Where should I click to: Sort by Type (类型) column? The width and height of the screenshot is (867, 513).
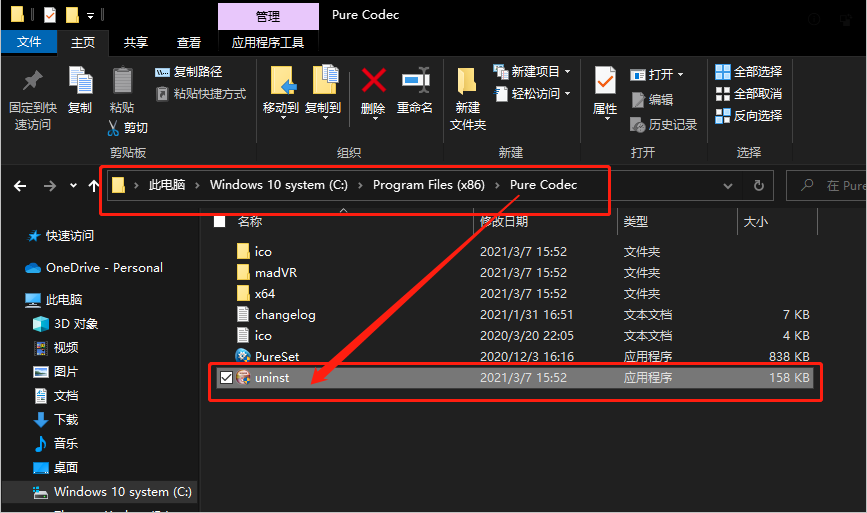point(636,222)
